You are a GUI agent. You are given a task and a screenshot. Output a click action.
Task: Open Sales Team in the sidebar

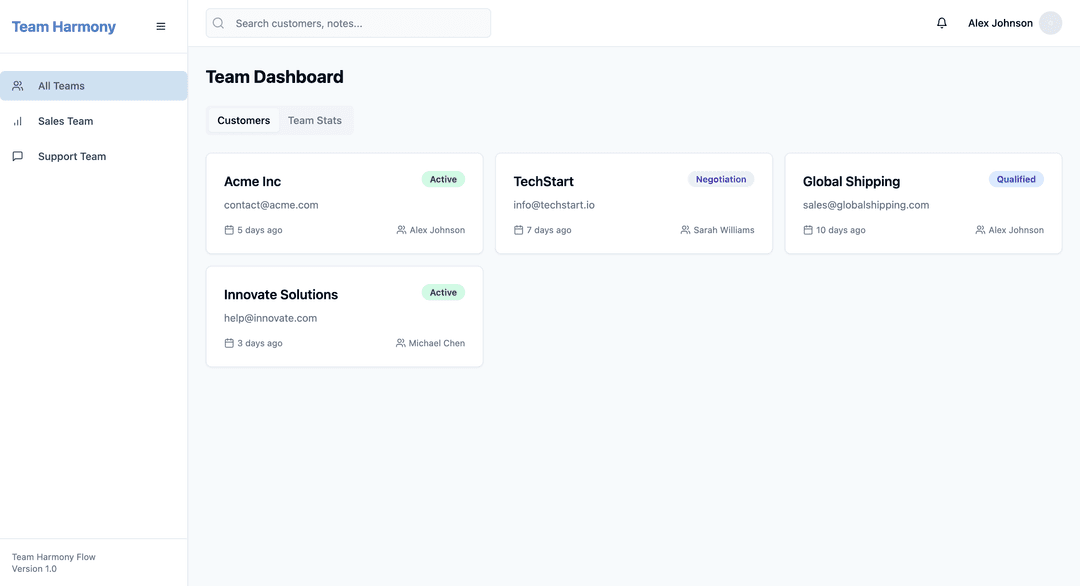click(65, 121)
